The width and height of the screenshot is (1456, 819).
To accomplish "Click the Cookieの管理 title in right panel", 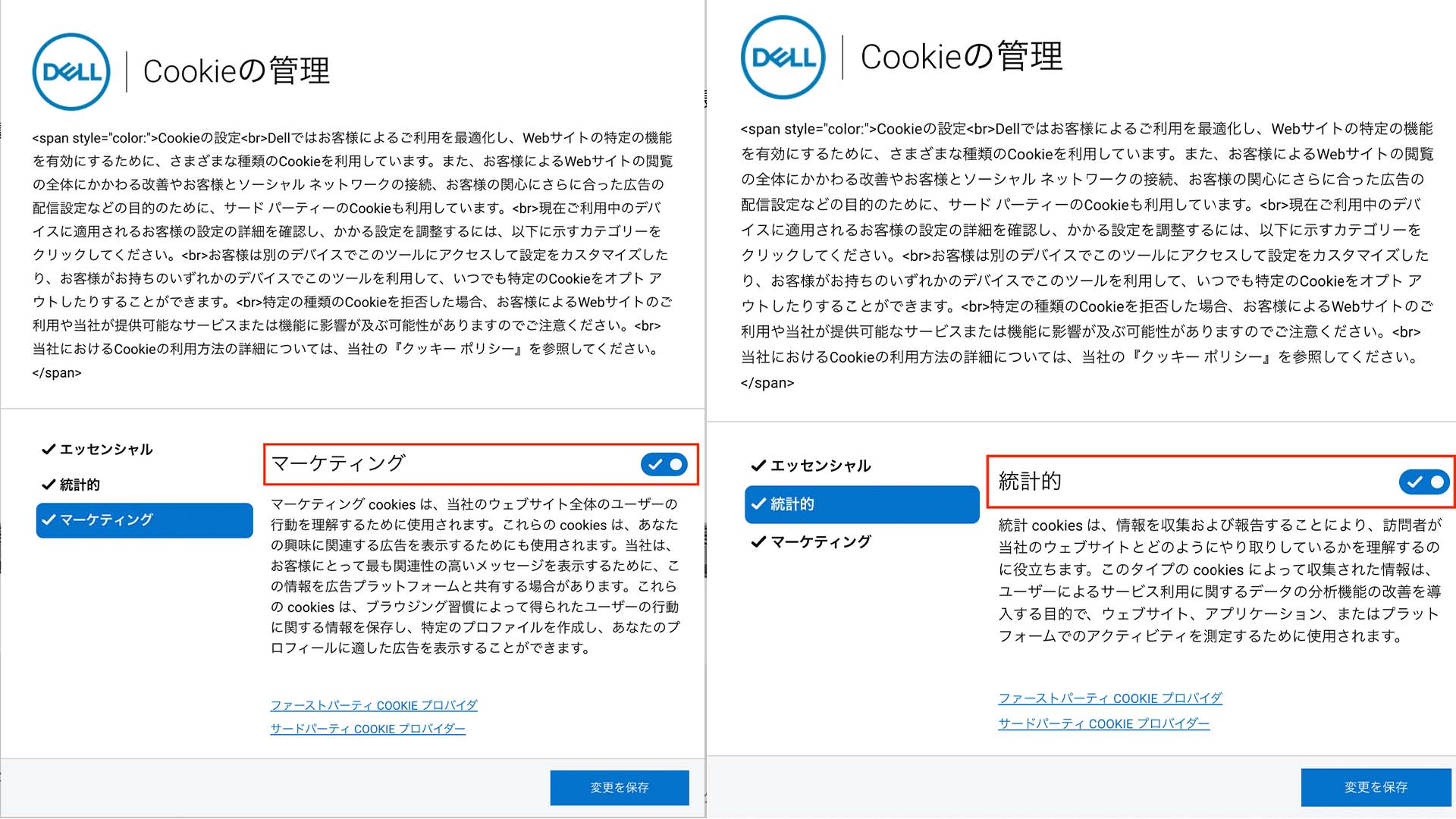I will [962, 57].
